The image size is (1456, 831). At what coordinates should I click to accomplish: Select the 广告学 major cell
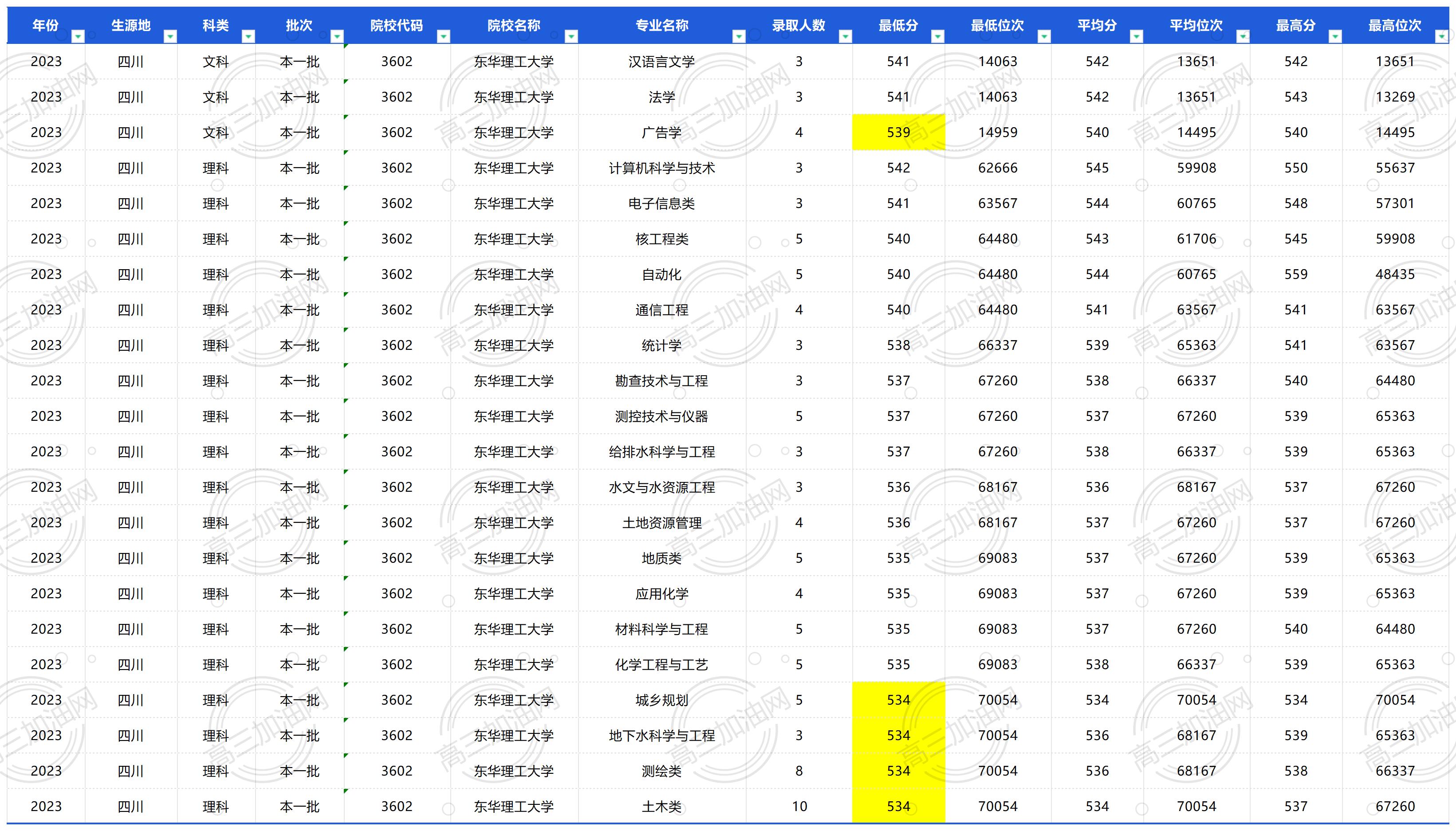click(662, 133)
